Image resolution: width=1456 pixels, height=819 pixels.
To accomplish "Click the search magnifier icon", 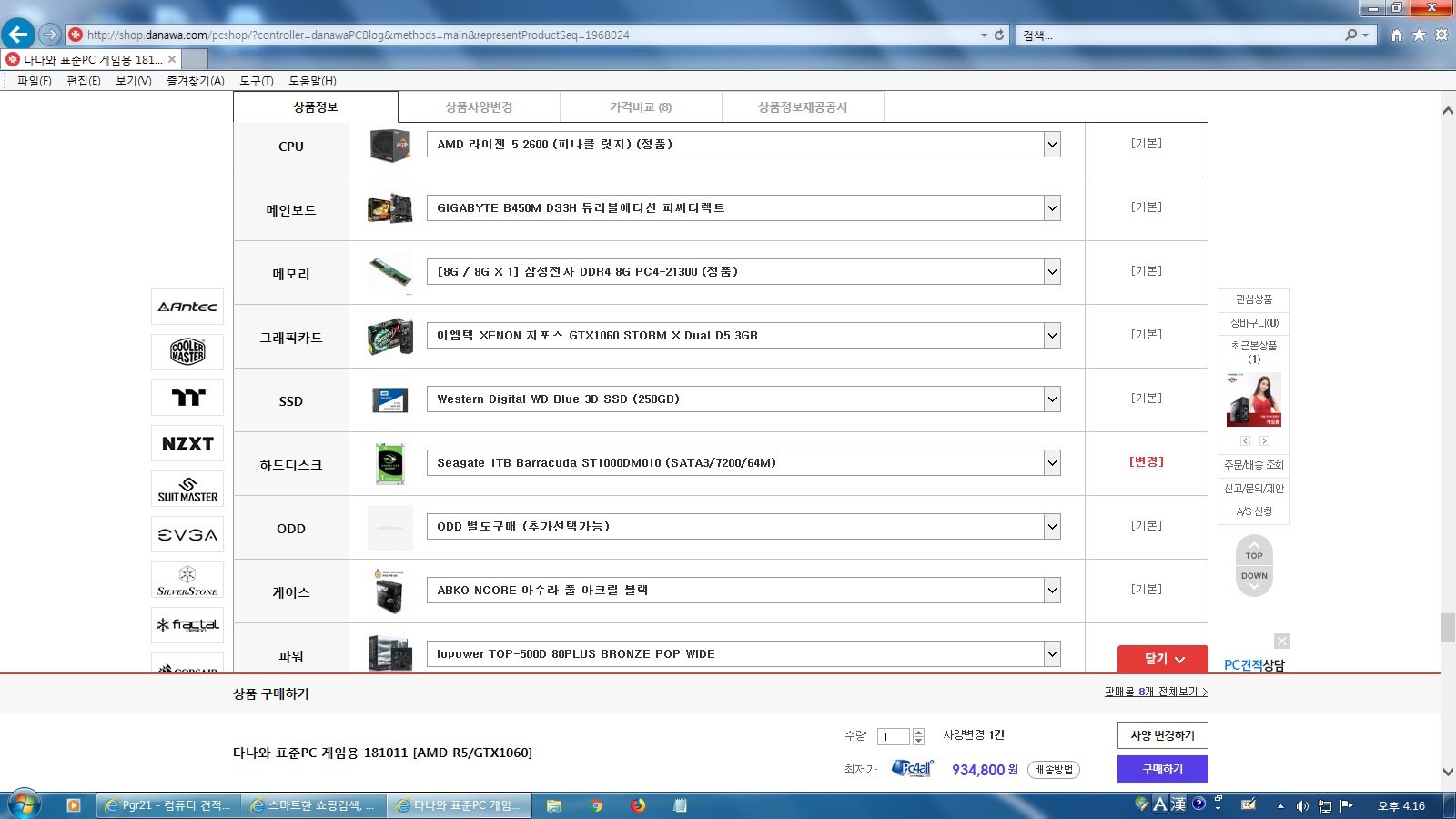I will click(1351, 35).
